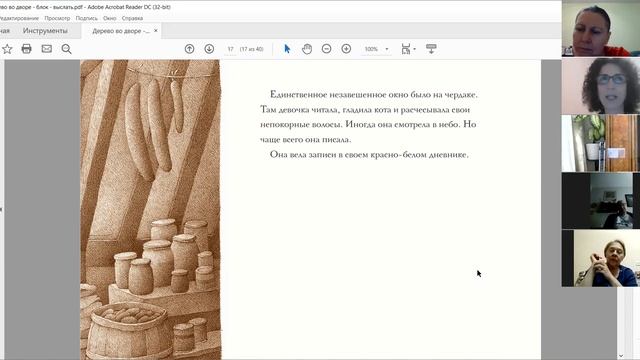Zoom in with plus icon
Screen dimensions: 640x360
coord(346,49)
